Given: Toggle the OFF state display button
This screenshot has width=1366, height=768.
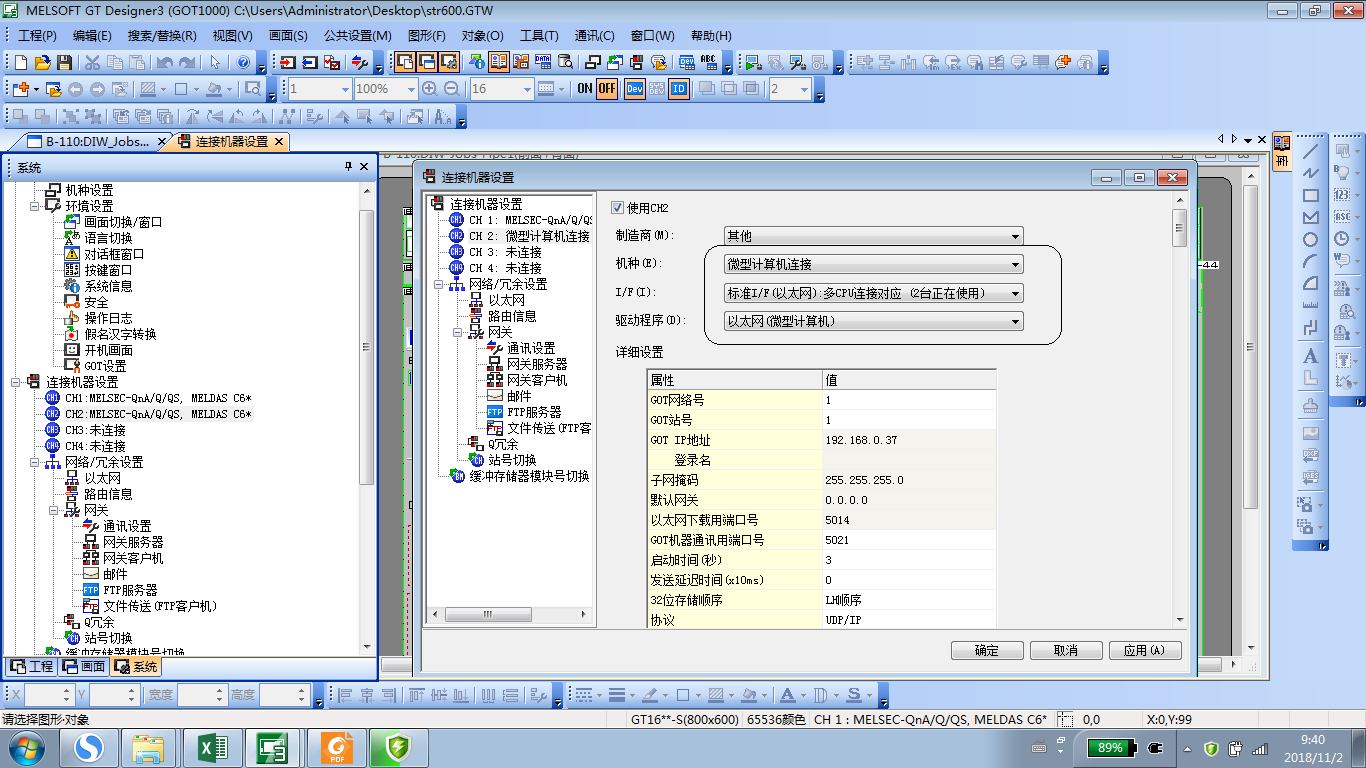Looking at the screenshot, I should coord(607,88).
